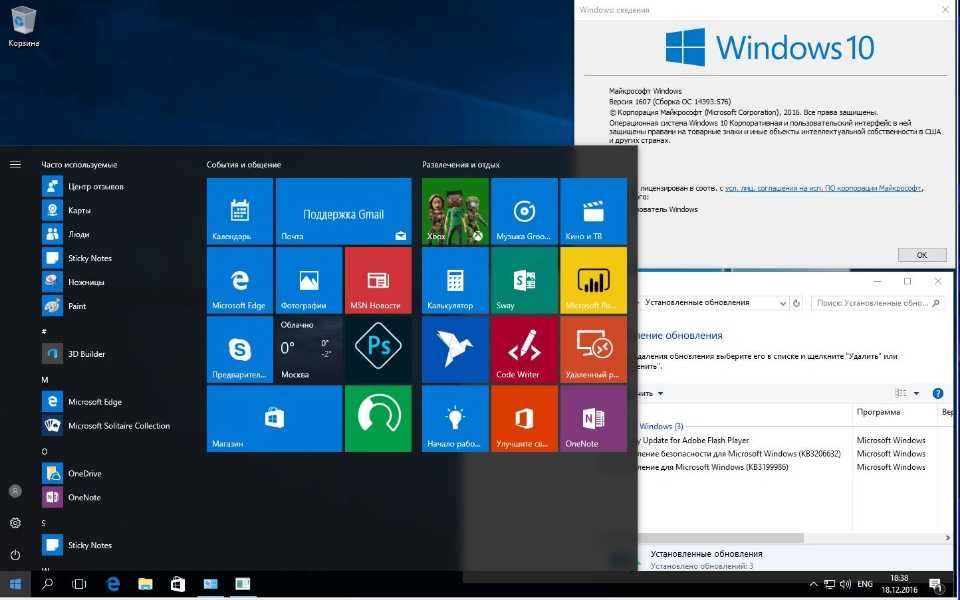
Task: Open the blue help question mark
Action: coord(938,394)
